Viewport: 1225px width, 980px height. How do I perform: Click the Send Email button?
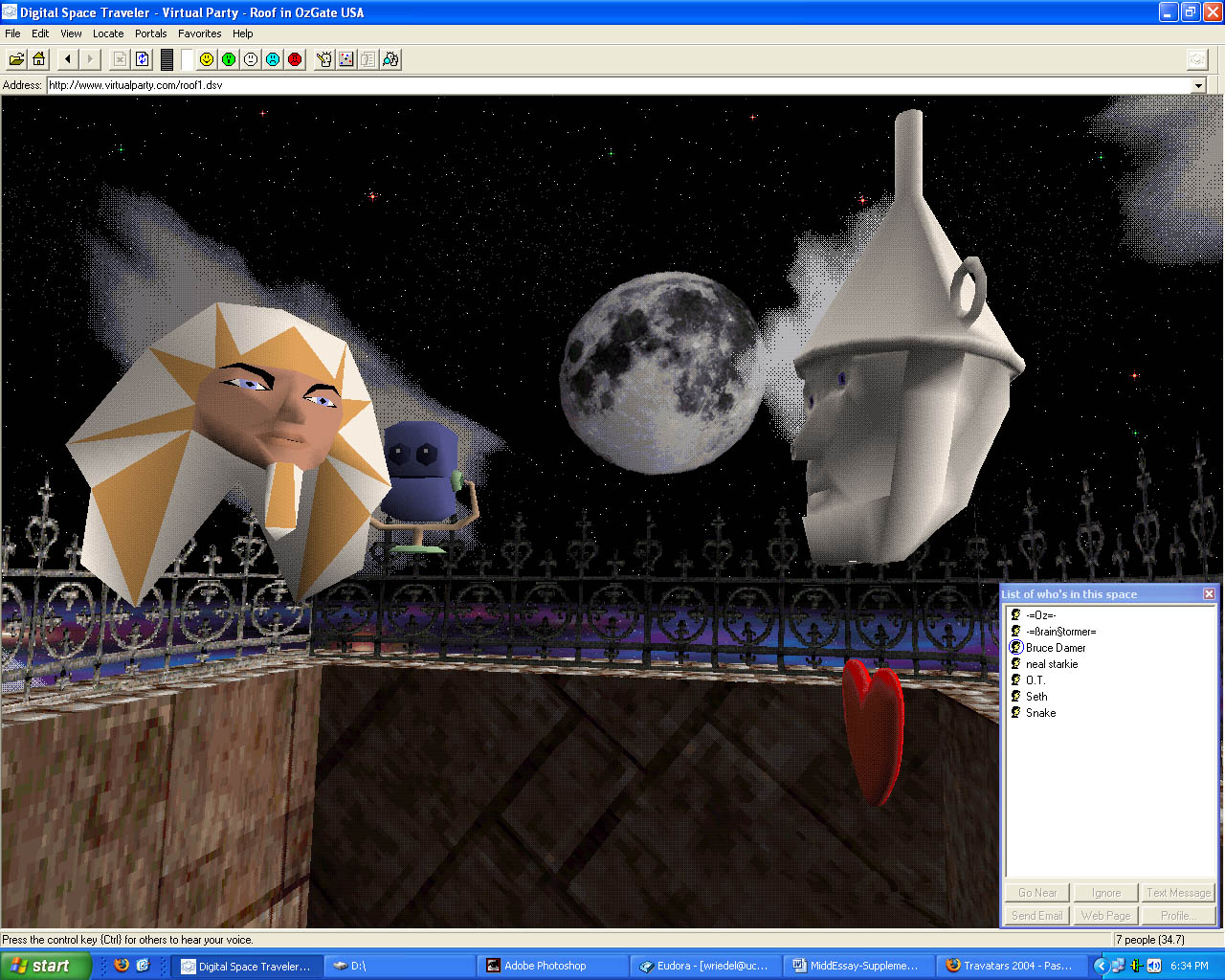pyautogui.click(x=1037, y=916)
